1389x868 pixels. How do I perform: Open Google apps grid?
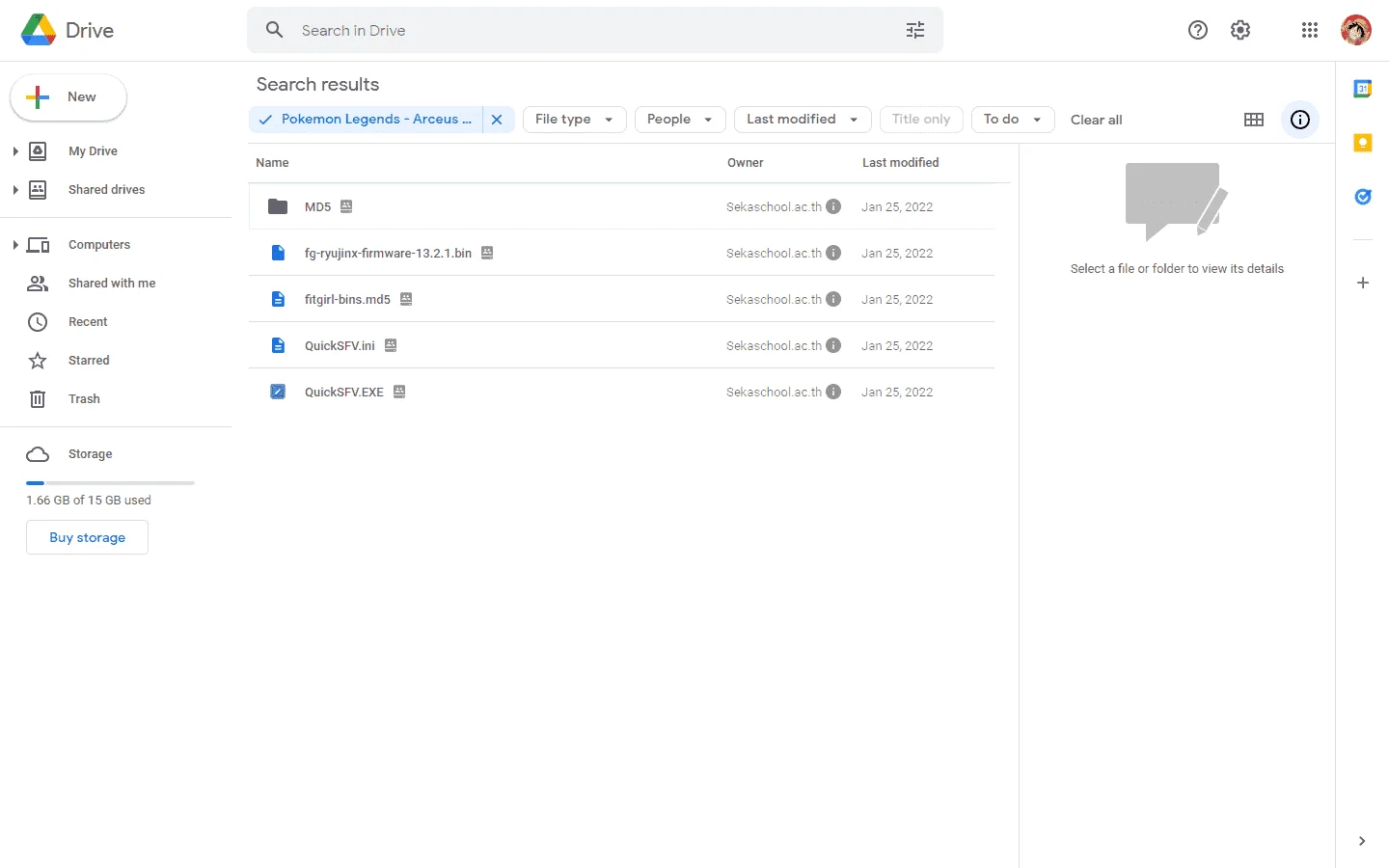coord(1310,30)
